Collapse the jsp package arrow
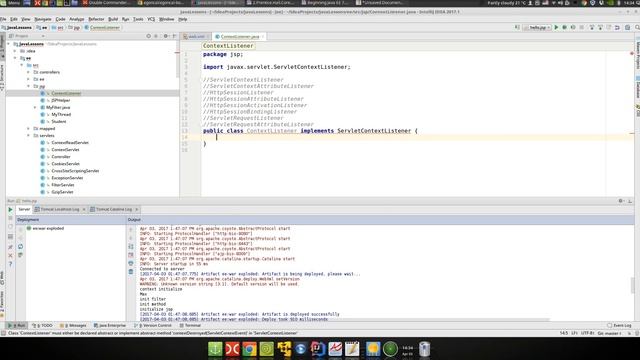This screenshot has height=360, width=640. (x=29, y=86)
